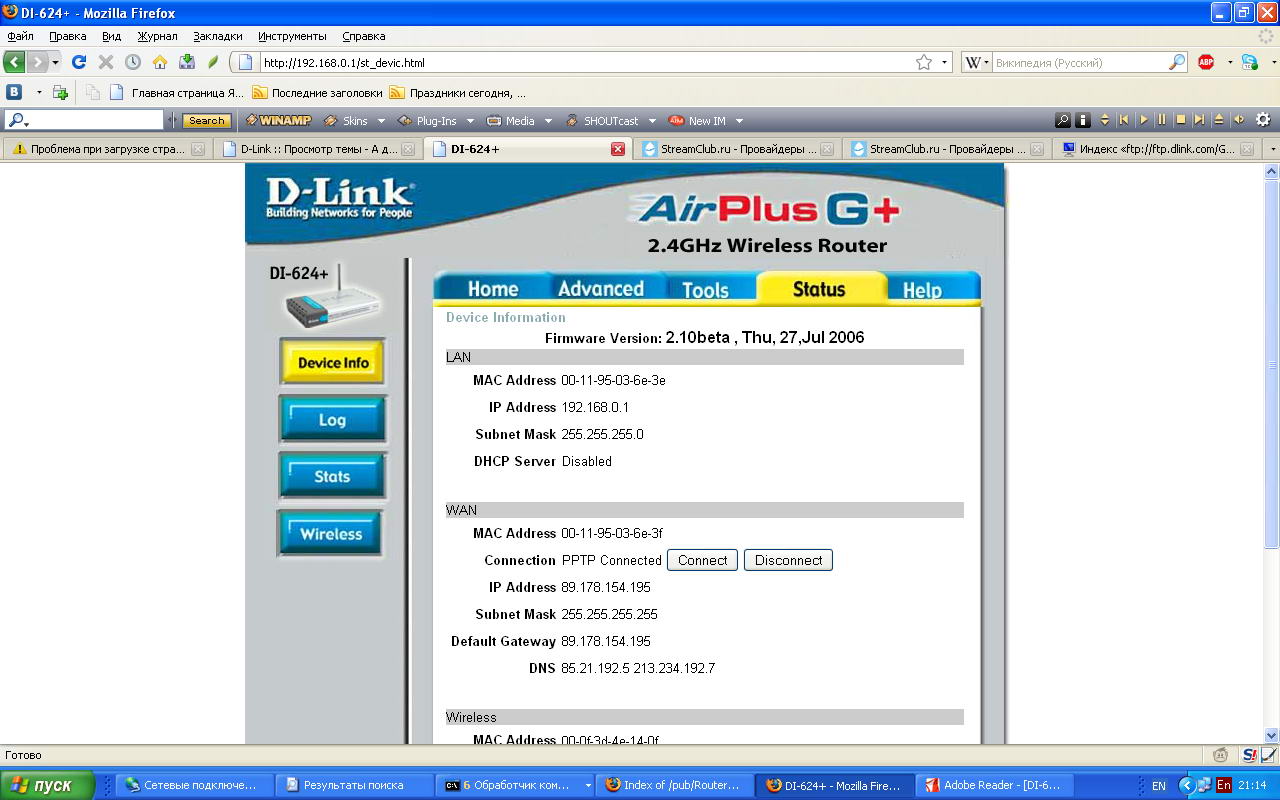
Task: Expand the Winamp Media menu
Action: click(x=548, y=121)
